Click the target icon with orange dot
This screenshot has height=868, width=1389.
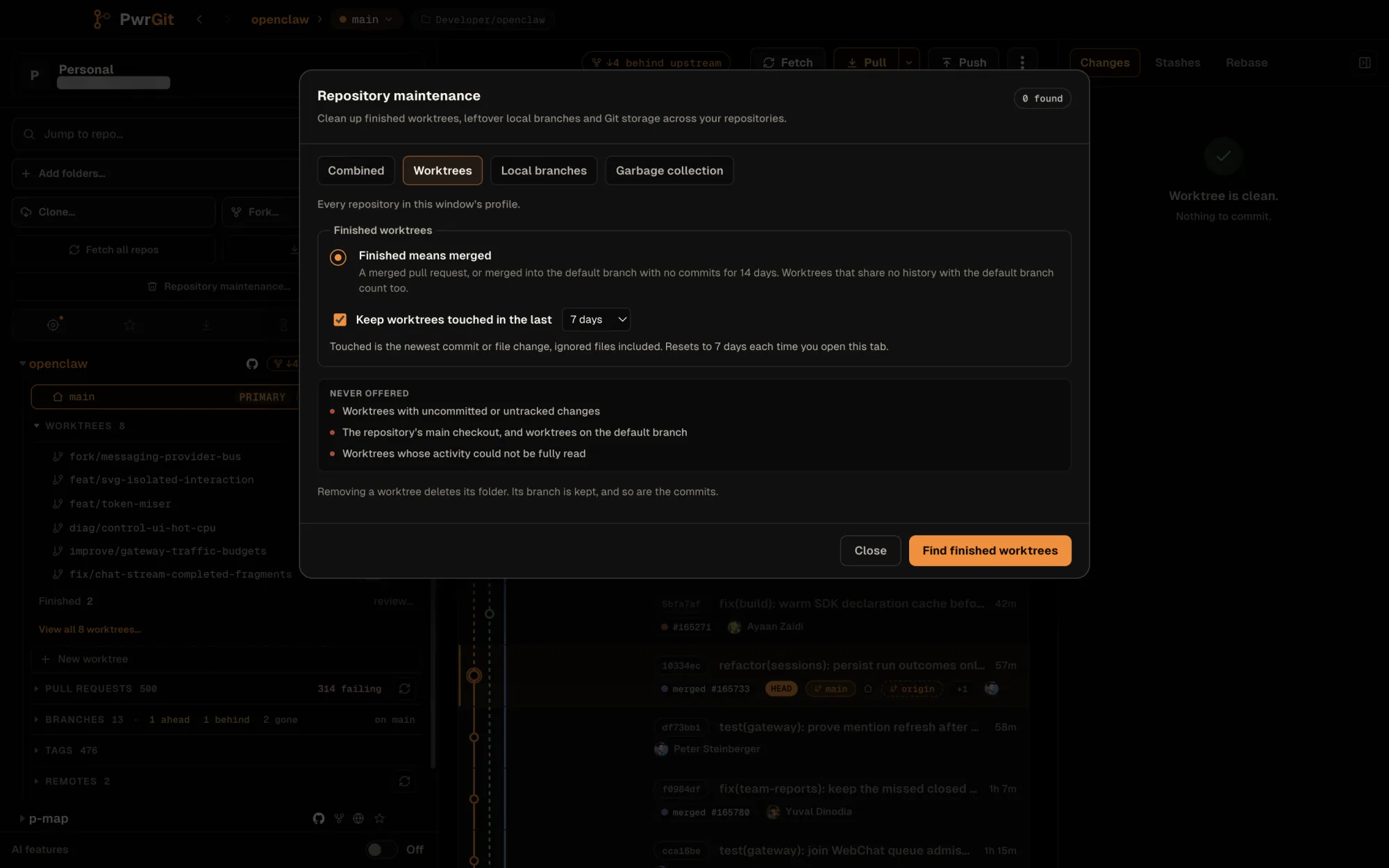click(x=53, y=324)
